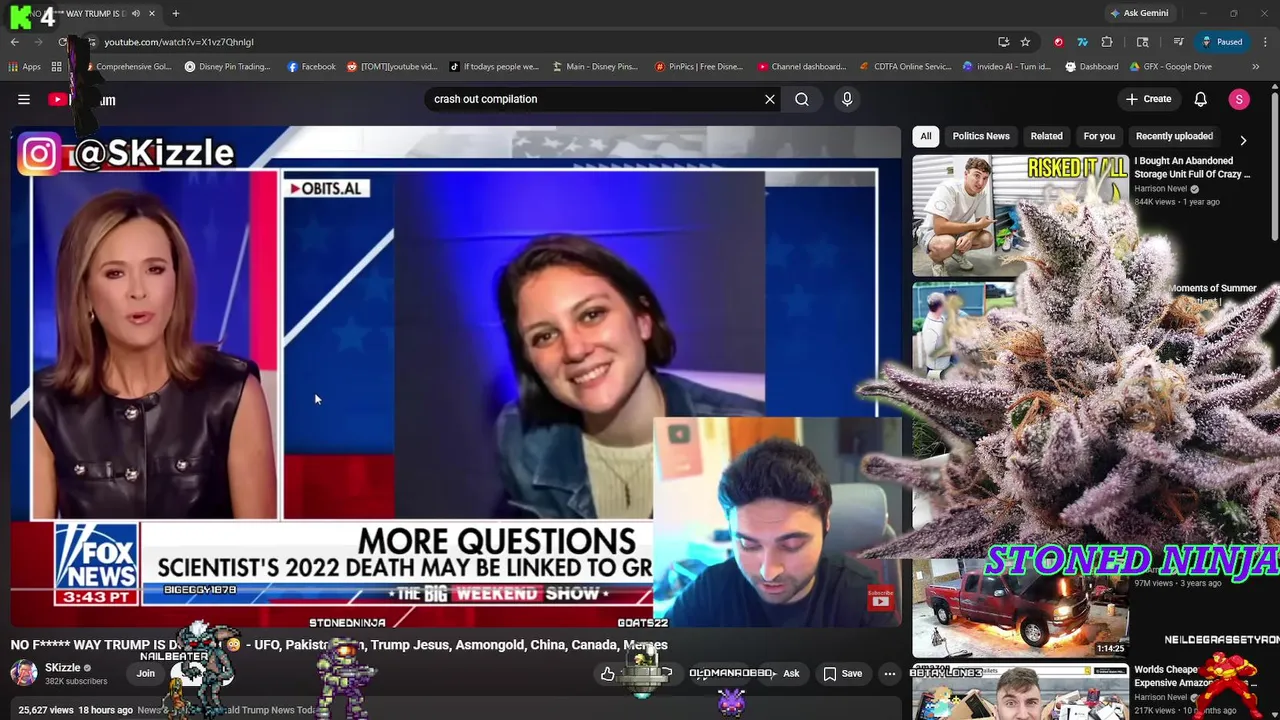This screenshot has height=720, width=1280.
Task: Open the Facebook bookmark
Action: point(311,67)
